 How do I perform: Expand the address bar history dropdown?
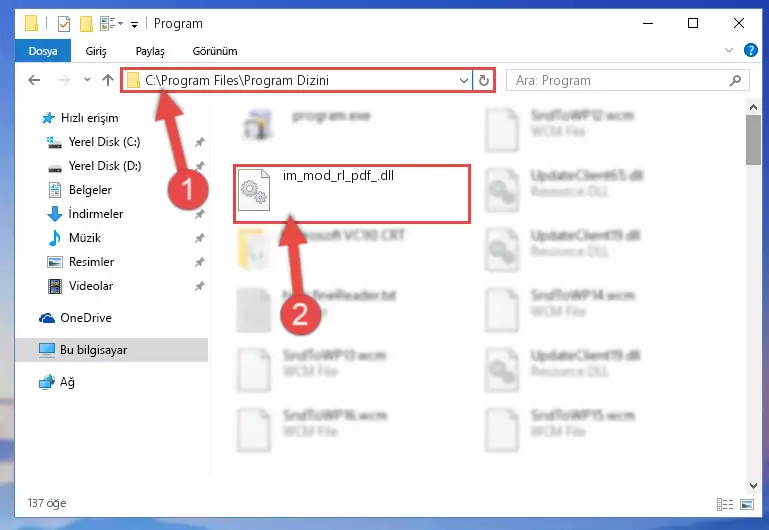[463, 80]
